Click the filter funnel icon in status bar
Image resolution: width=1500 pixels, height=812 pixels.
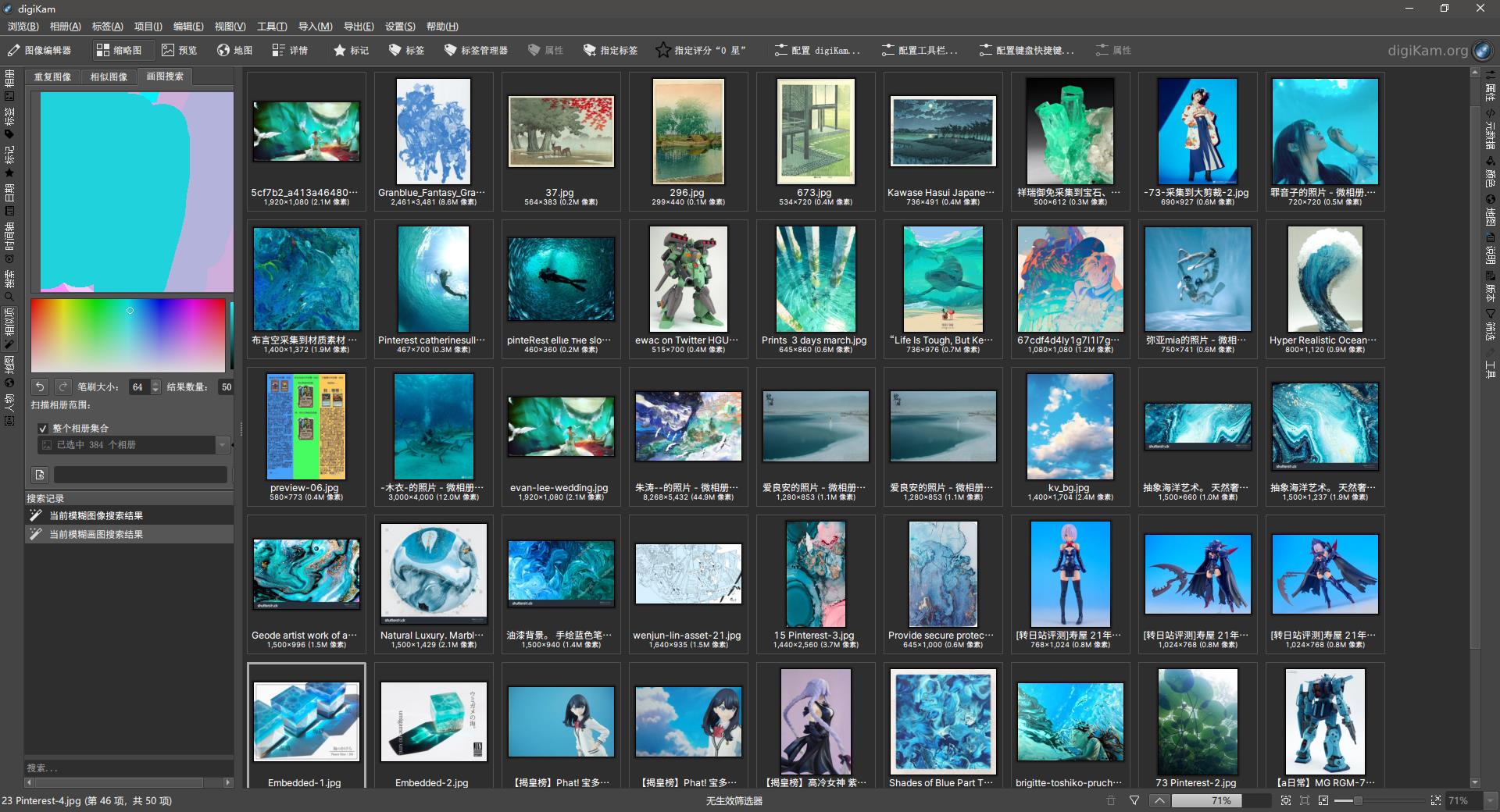point(1134,801)
